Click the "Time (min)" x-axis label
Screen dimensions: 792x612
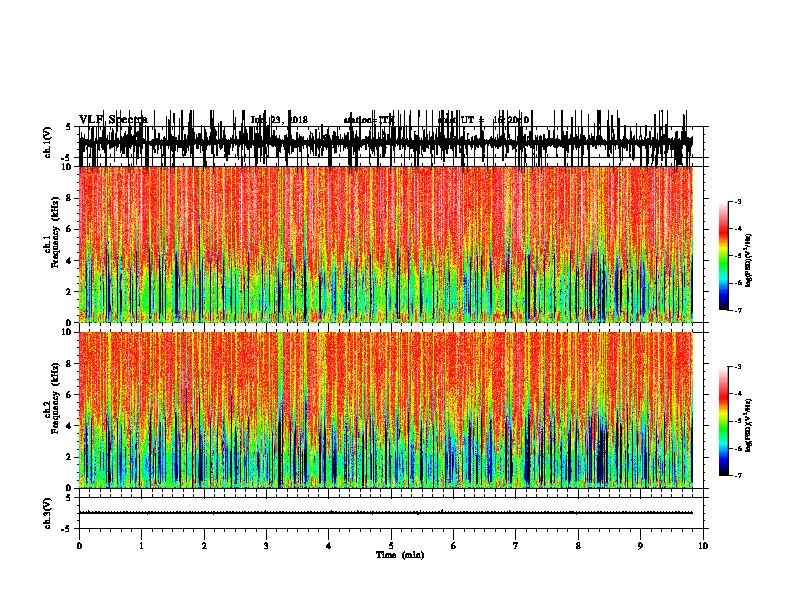(x=400, y=555)
